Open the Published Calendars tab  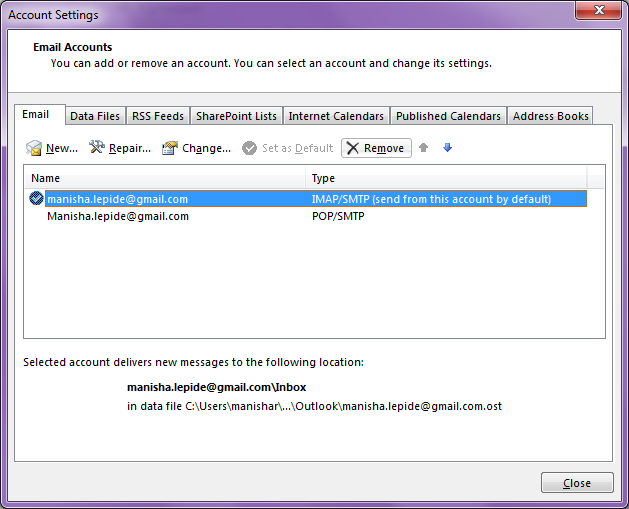point(448,116)
